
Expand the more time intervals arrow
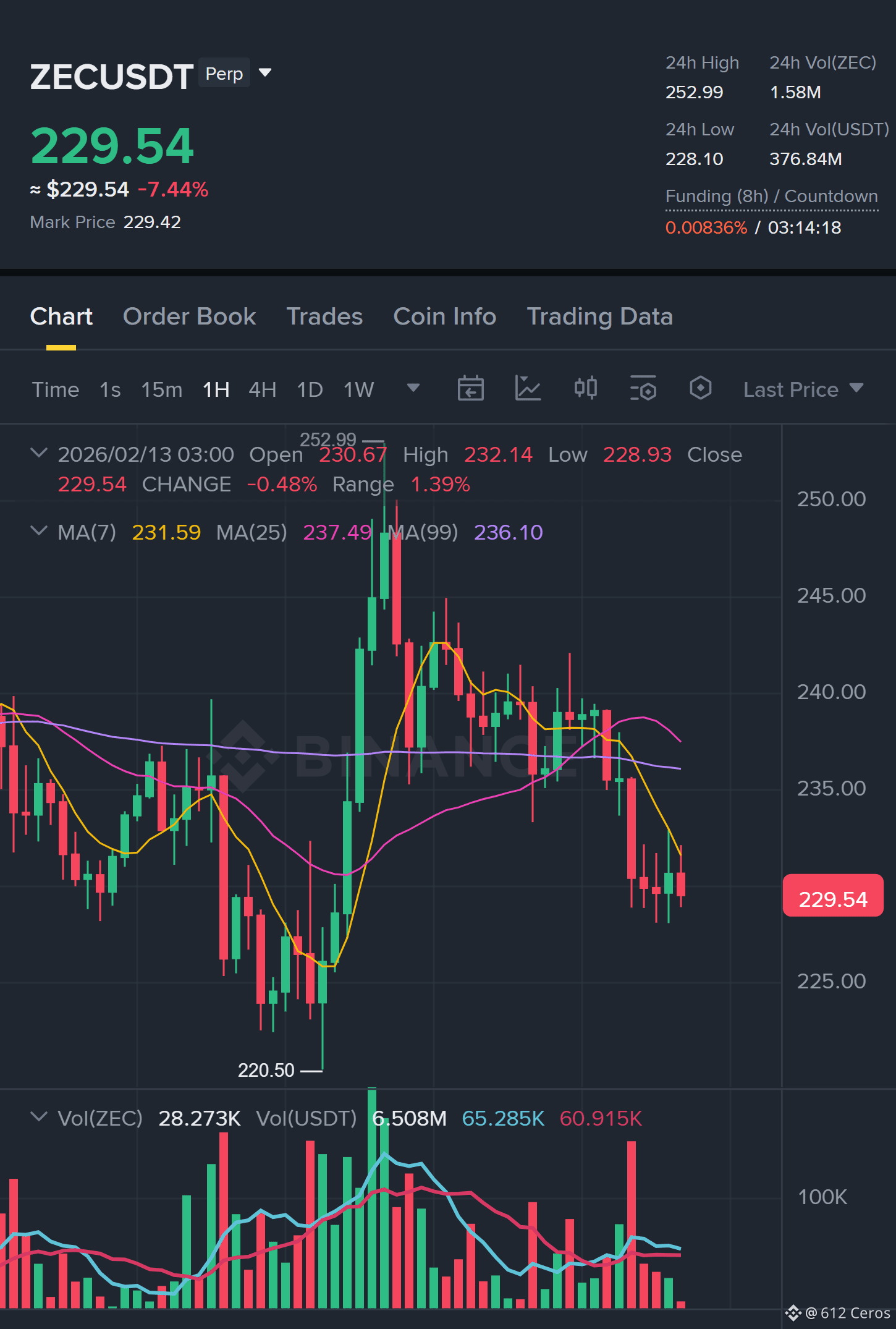coord(413,388)
